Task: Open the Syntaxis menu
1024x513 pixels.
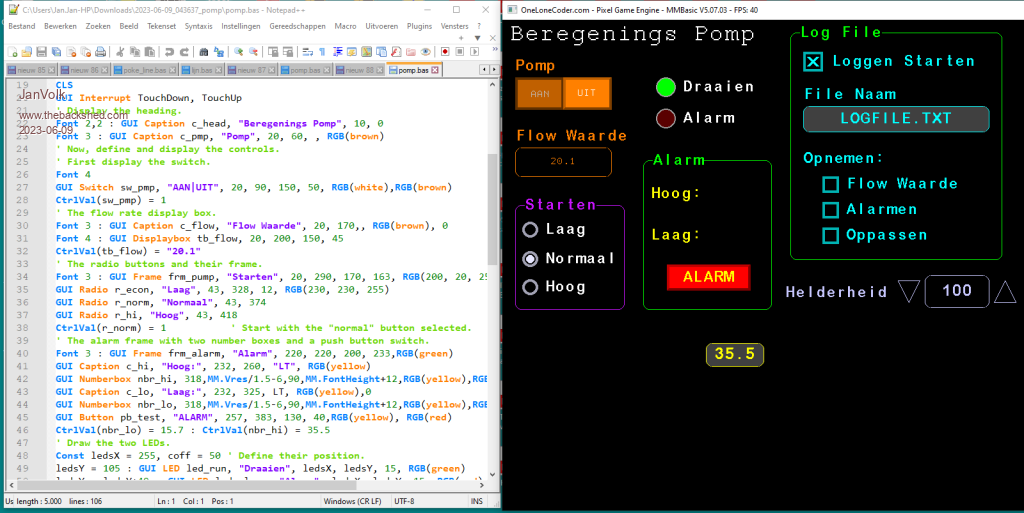Action: tap(198, 25)
